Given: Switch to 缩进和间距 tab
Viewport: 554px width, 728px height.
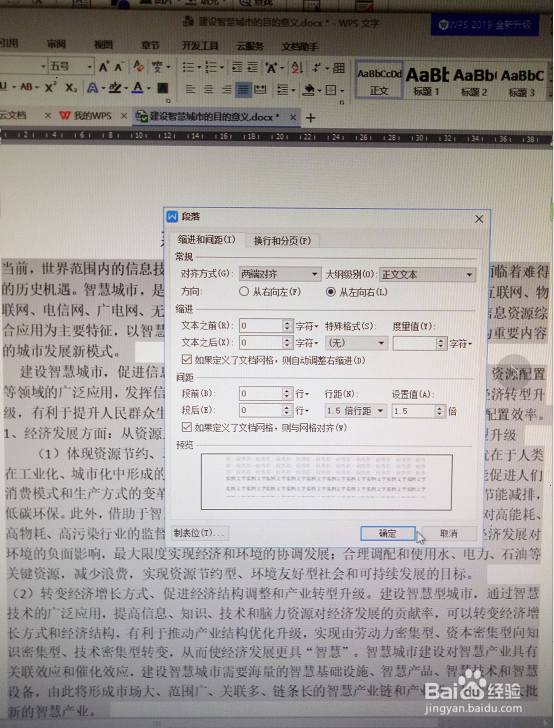Looking at the screenshot, I should [207, 240].
